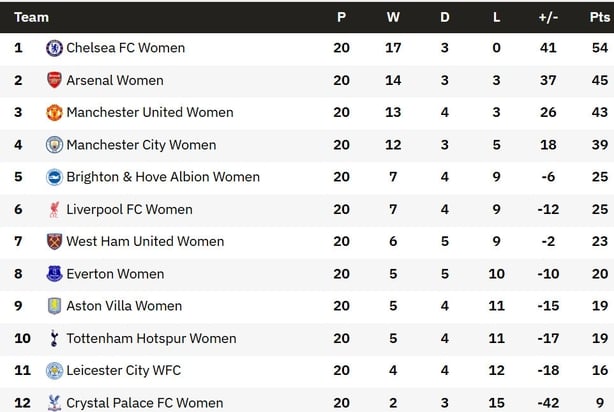Sort table by the Pts column header
This screenshot has height=412, width=614.
coord(600,17)
